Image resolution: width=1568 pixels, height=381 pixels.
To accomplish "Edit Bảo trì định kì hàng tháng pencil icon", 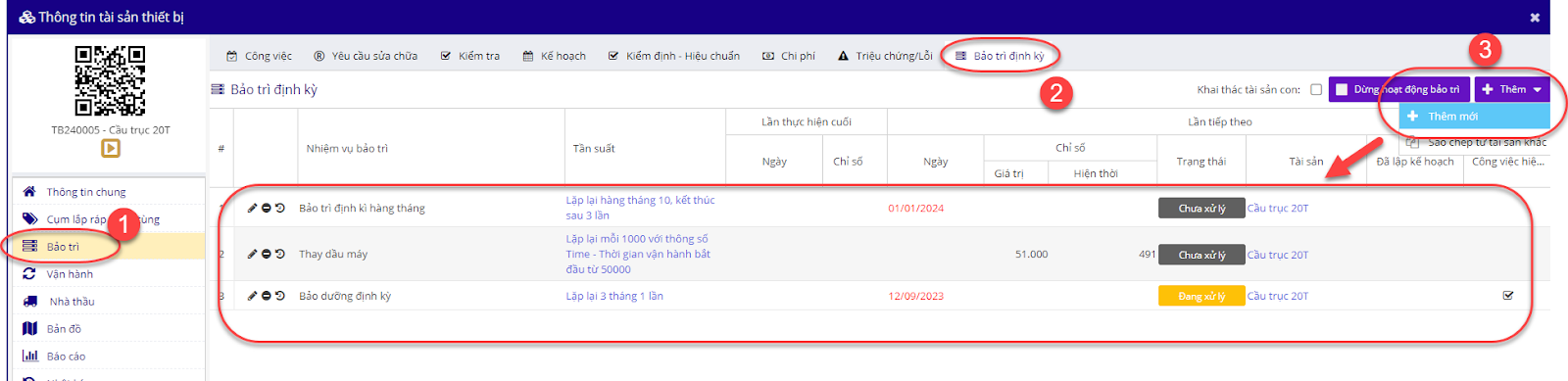I will click(252, 209).
